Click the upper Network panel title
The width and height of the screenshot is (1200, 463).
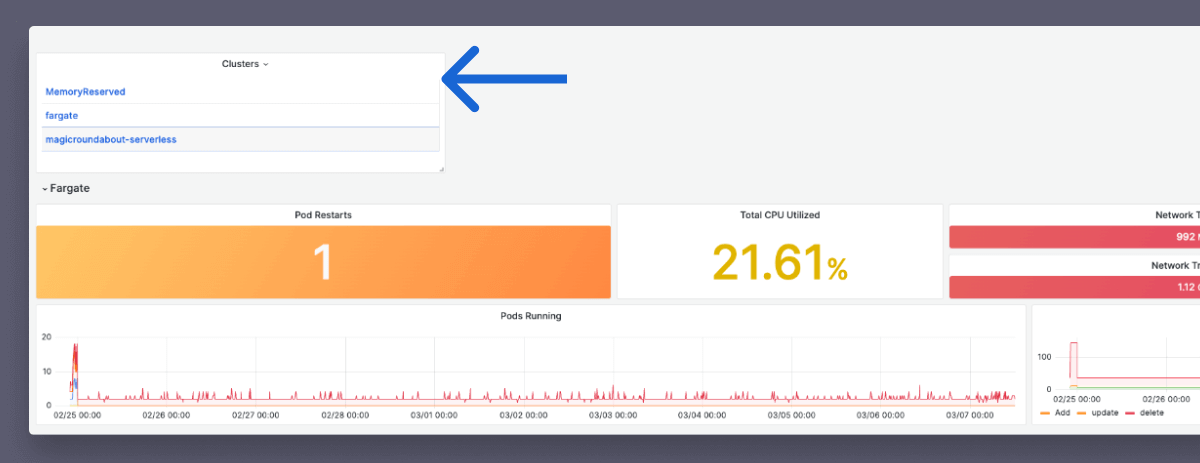pyautogui.click(x=1175, y=215)
